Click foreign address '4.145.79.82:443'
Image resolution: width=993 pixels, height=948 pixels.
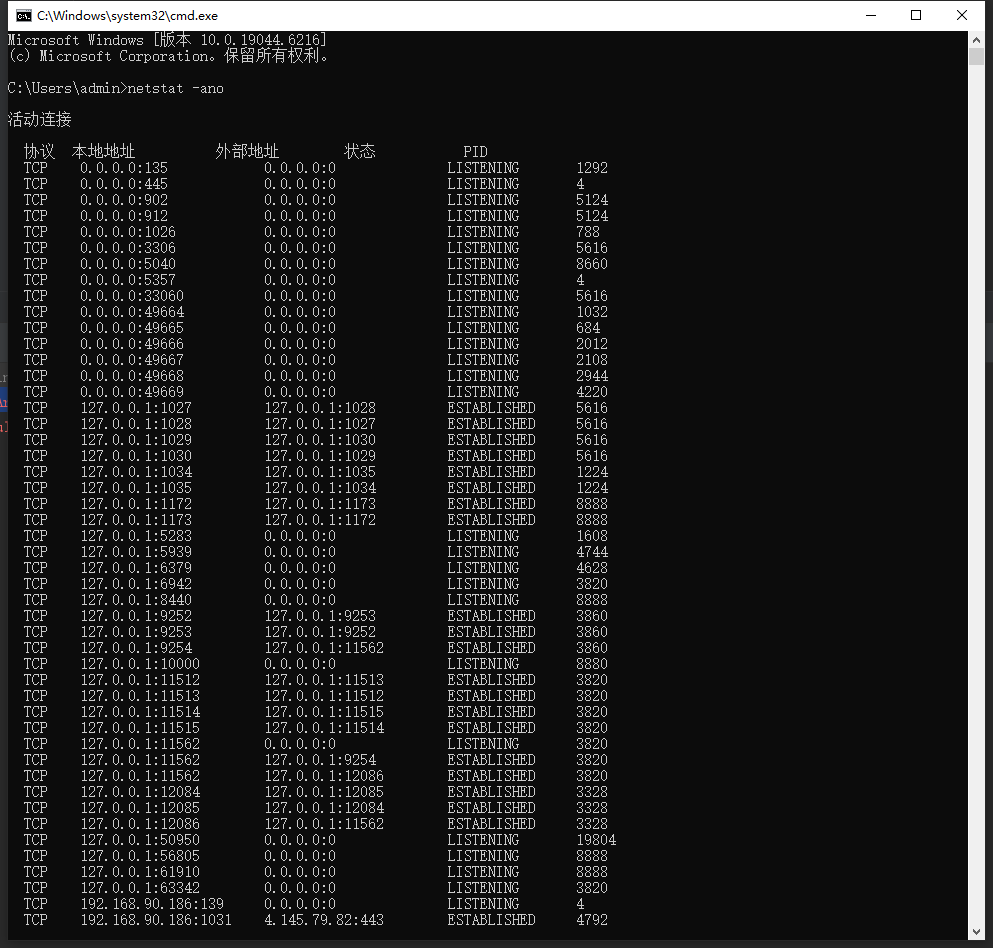tap(324, 920)
